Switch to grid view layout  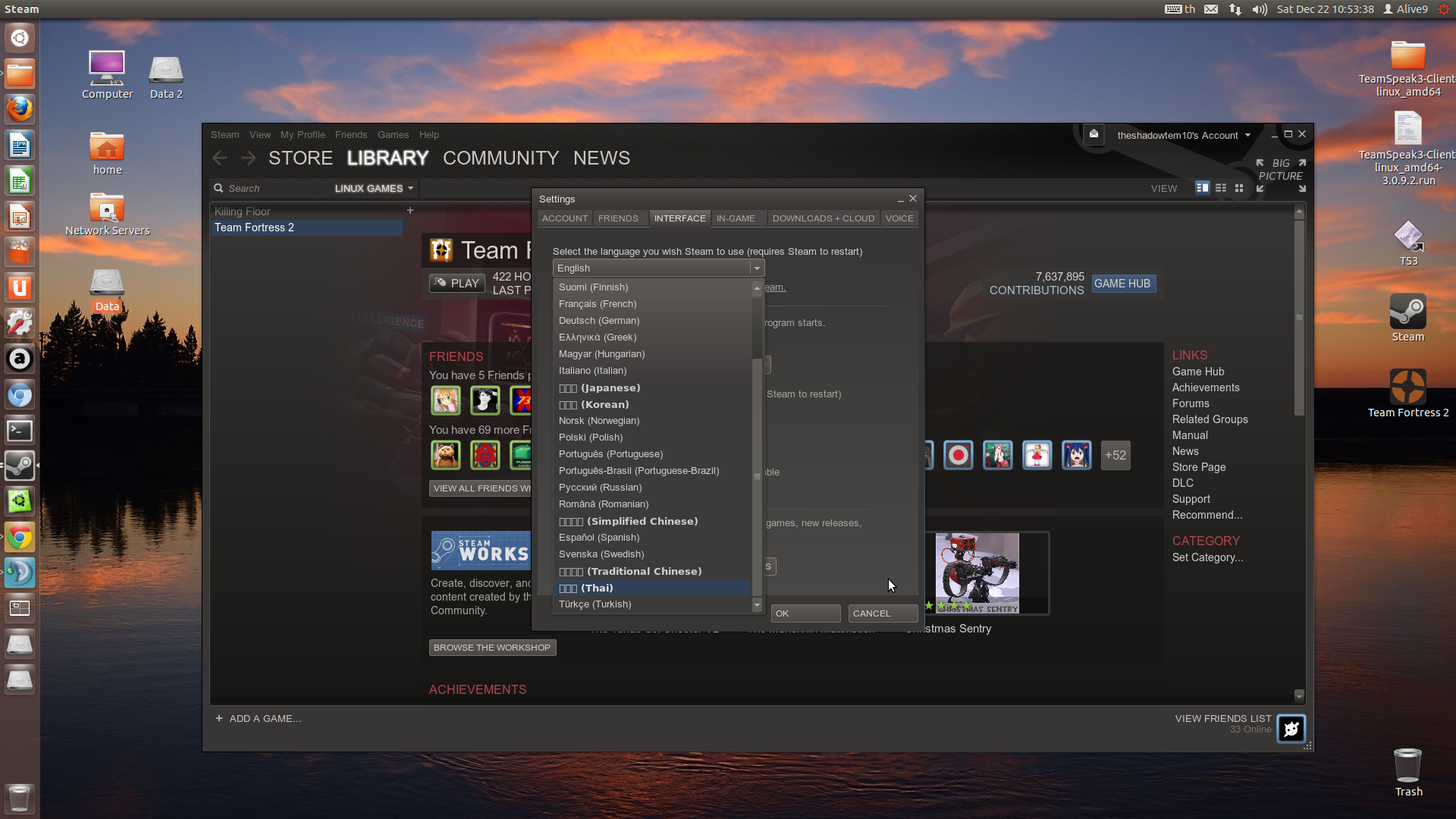(1239, 188)
